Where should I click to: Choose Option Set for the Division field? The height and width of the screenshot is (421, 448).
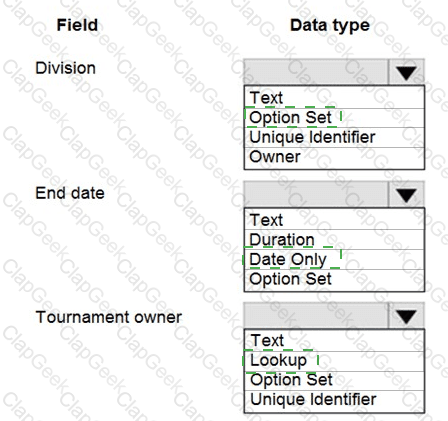pyautogui.click(x=334, y=118)
